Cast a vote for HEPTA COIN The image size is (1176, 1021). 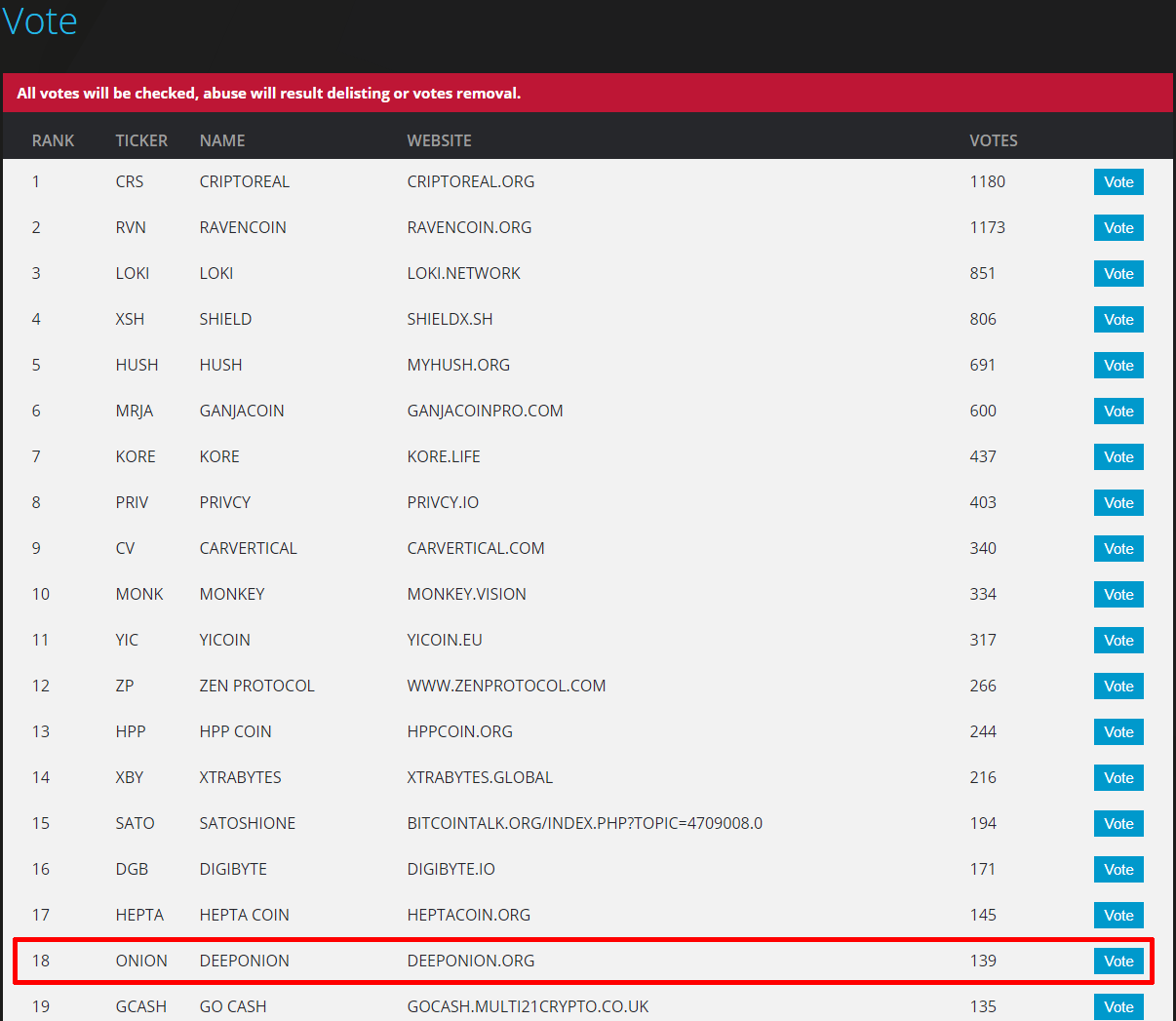[x=1118, y=916]
